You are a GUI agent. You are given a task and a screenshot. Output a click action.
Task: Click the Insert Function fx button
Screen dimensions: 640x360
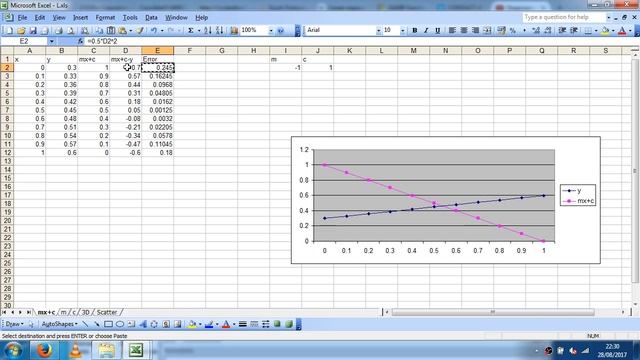[x=80, y=41]
